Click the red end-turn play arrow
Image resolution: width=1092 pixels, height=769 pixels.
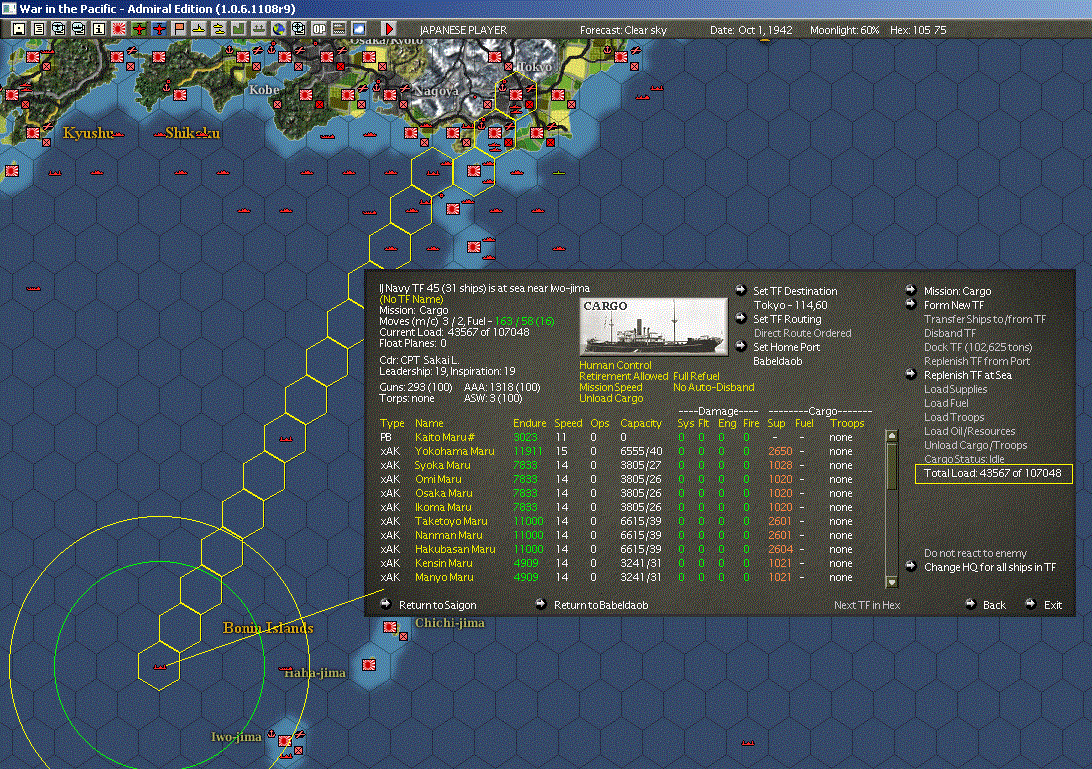[389, 29]
